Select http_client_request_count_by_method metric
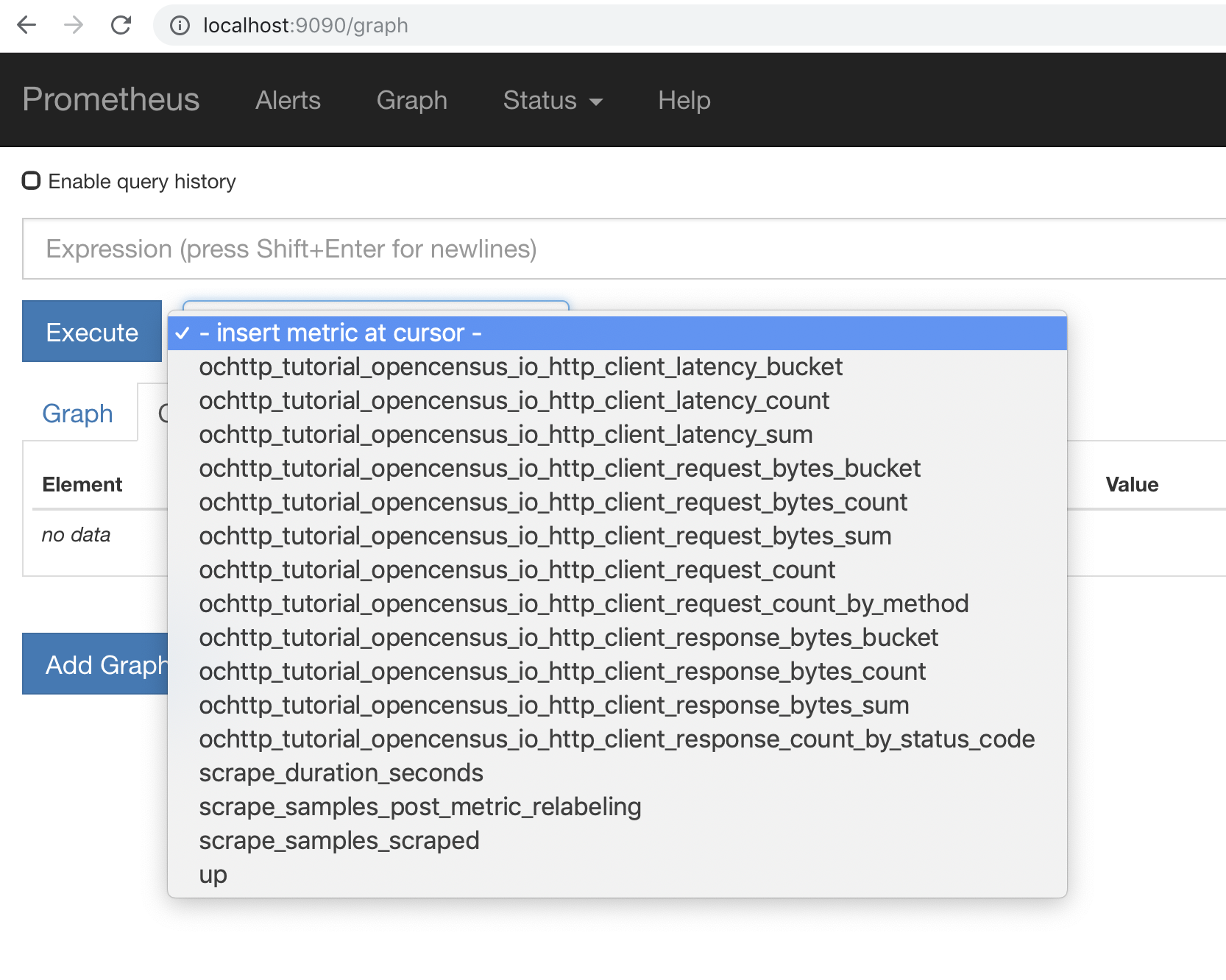Screen dimensions: 1226x980 coord(583,604)
